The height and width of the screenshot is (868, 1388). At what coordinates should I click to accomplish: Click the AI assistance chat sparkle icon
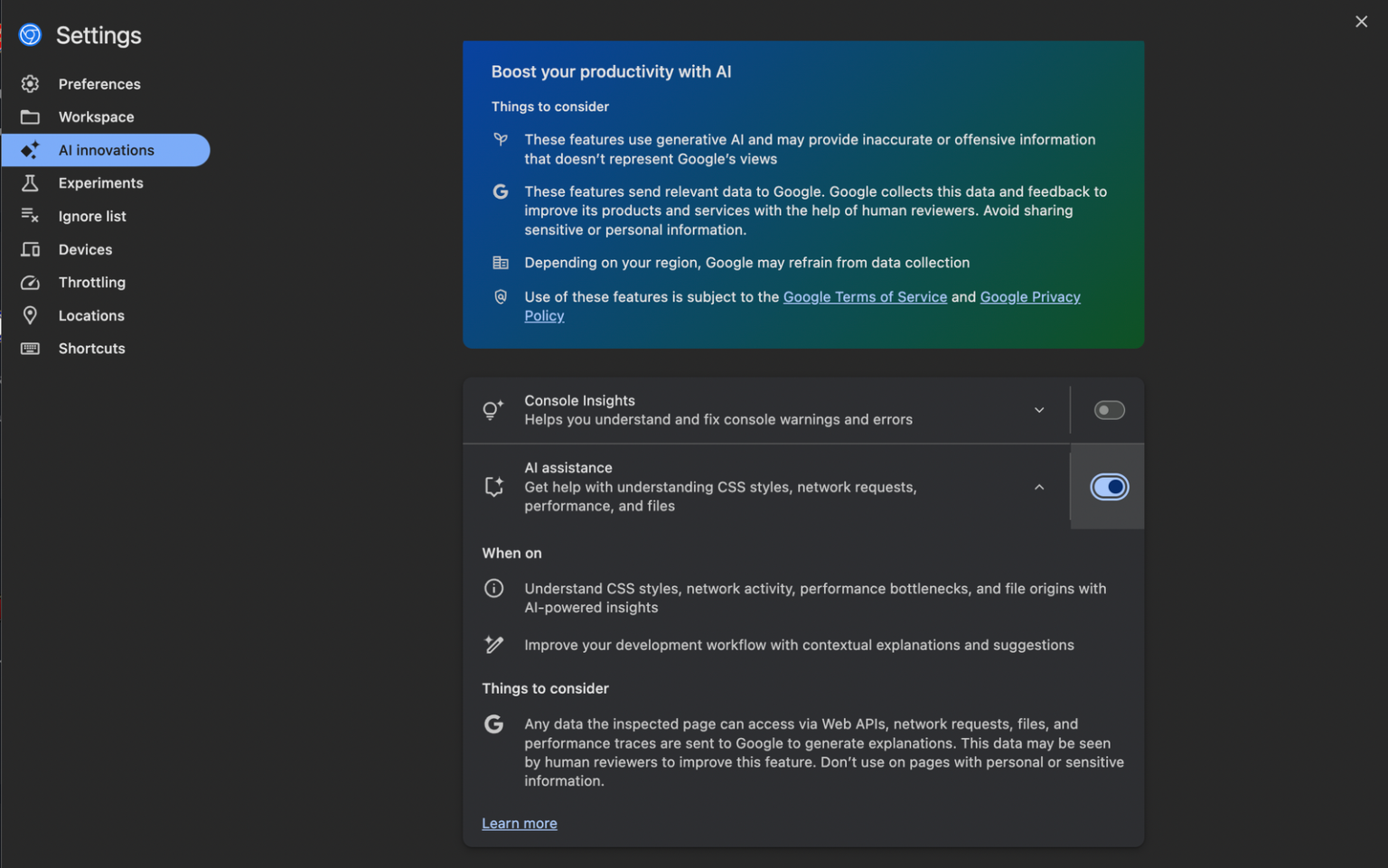click(x=493, y=487)
